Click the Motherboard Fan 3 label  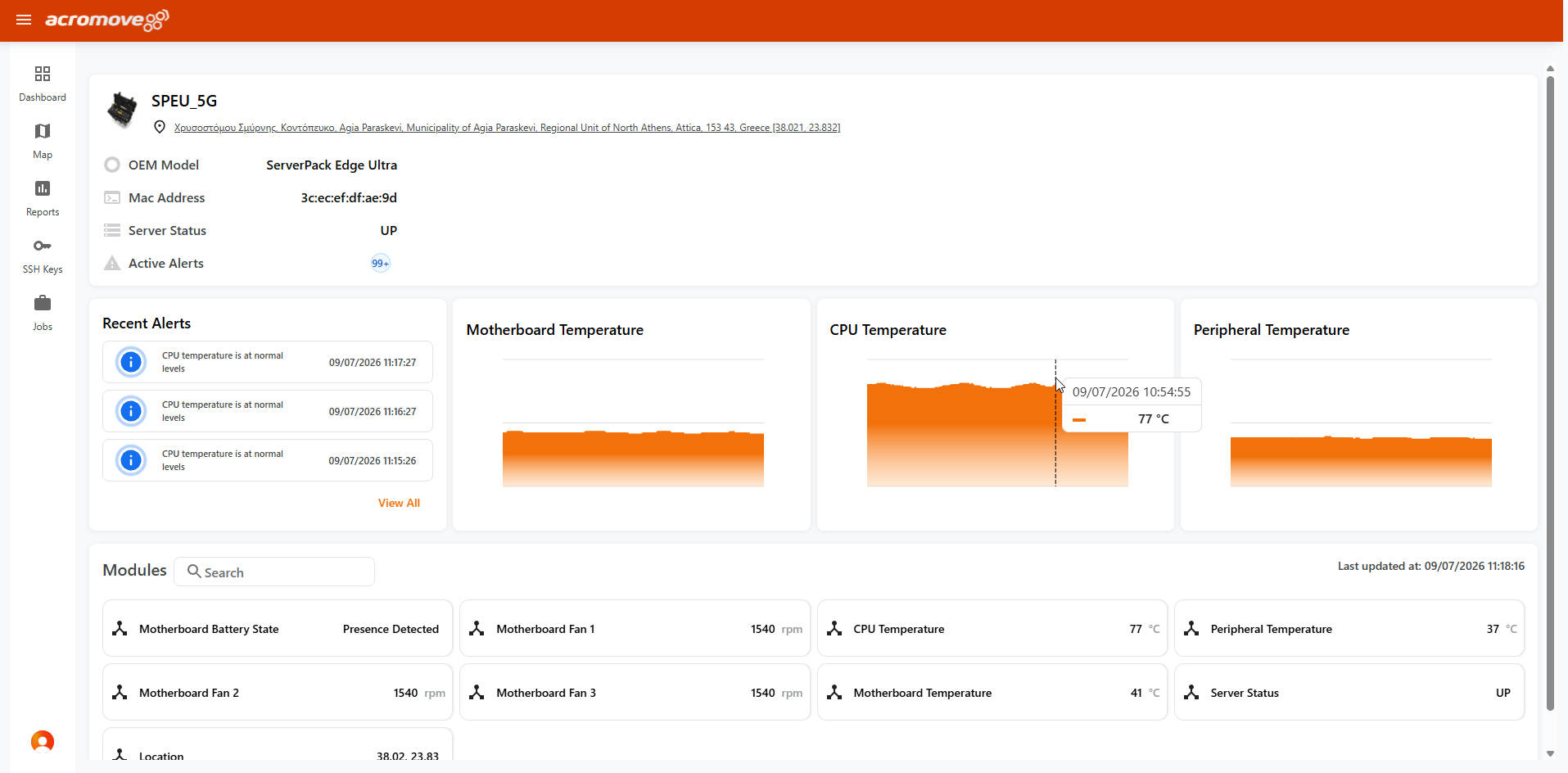[x=546, y=693]
